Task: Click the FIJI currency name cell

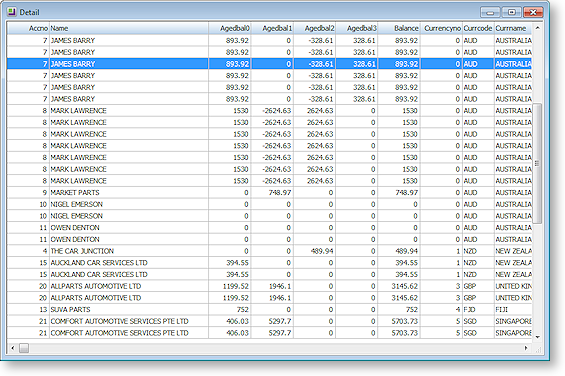Action: tap(513, 309)
